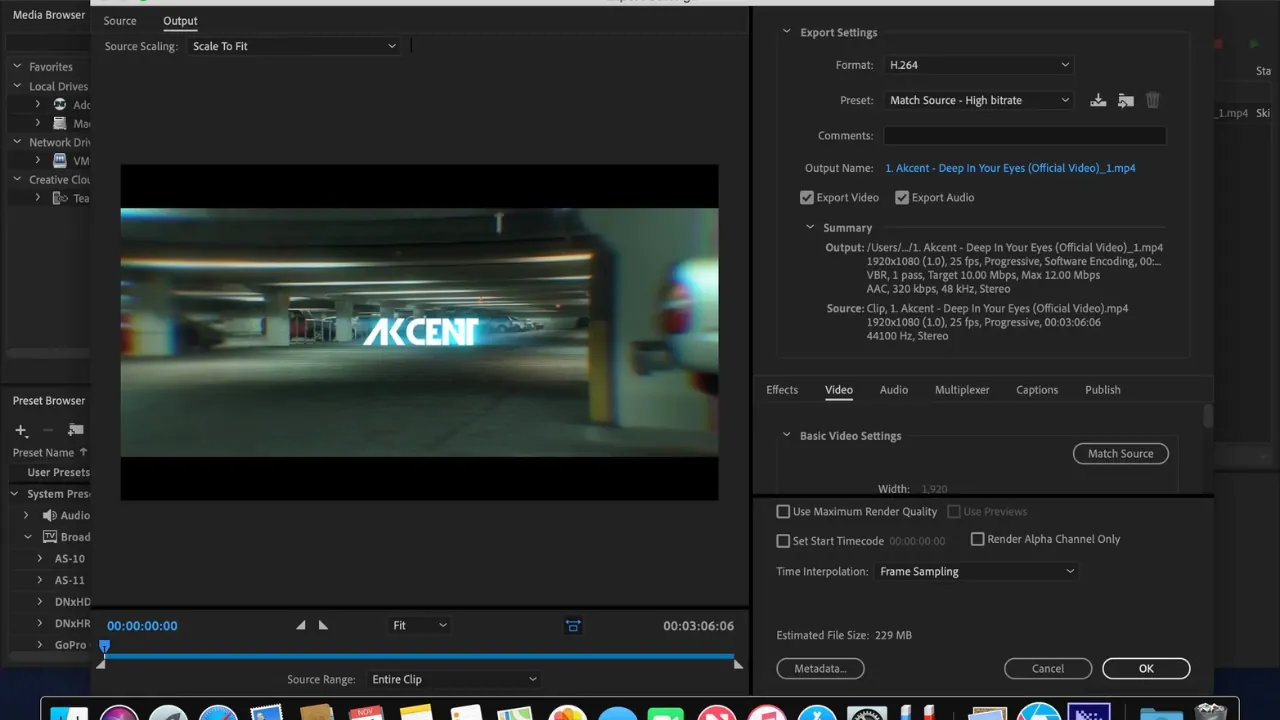Collapse the Summary section
Screen dimensions: 1280x720
click(810, 227)
